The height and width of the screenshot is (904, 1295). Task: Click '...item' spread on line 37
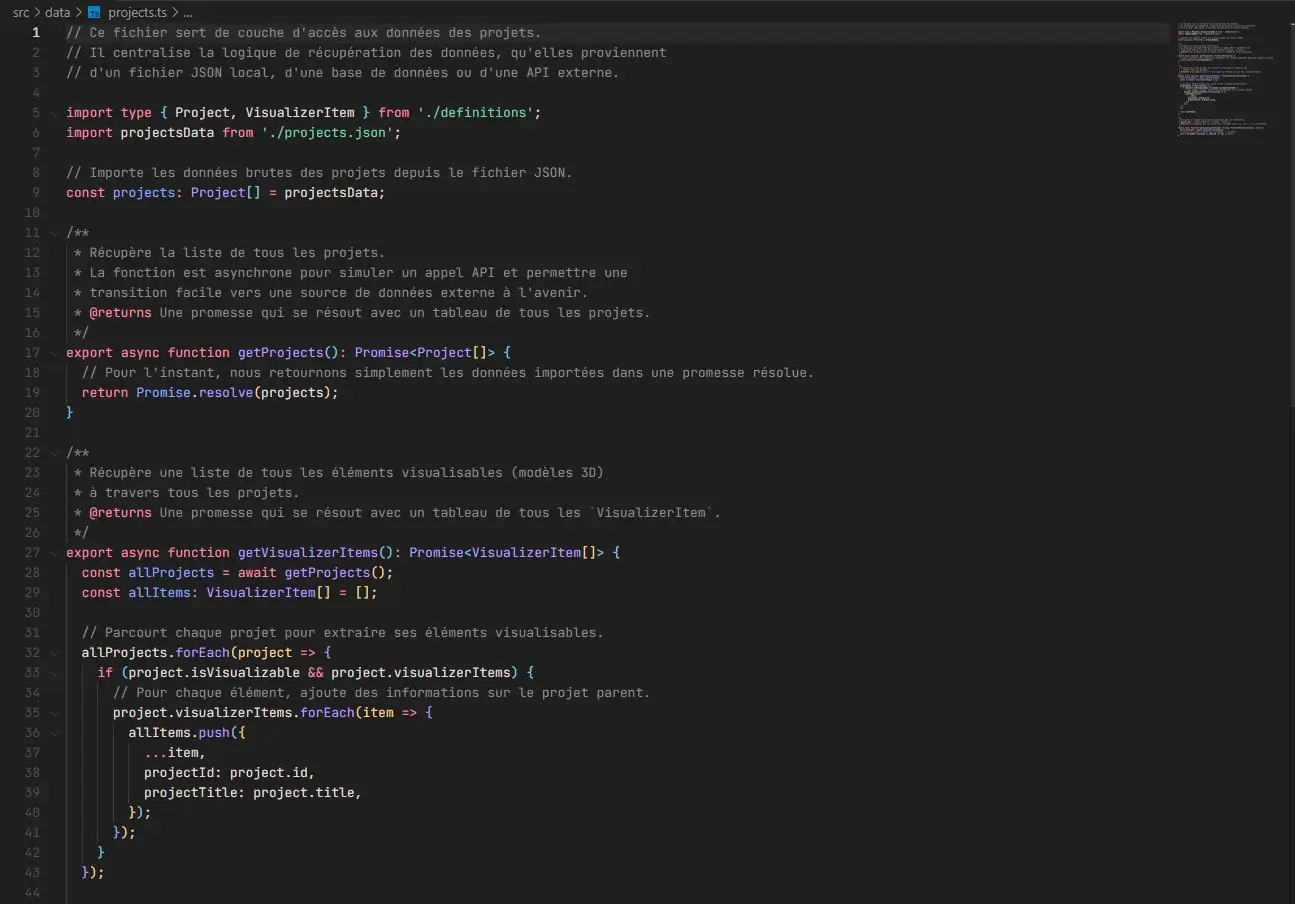tap(171, 752)
